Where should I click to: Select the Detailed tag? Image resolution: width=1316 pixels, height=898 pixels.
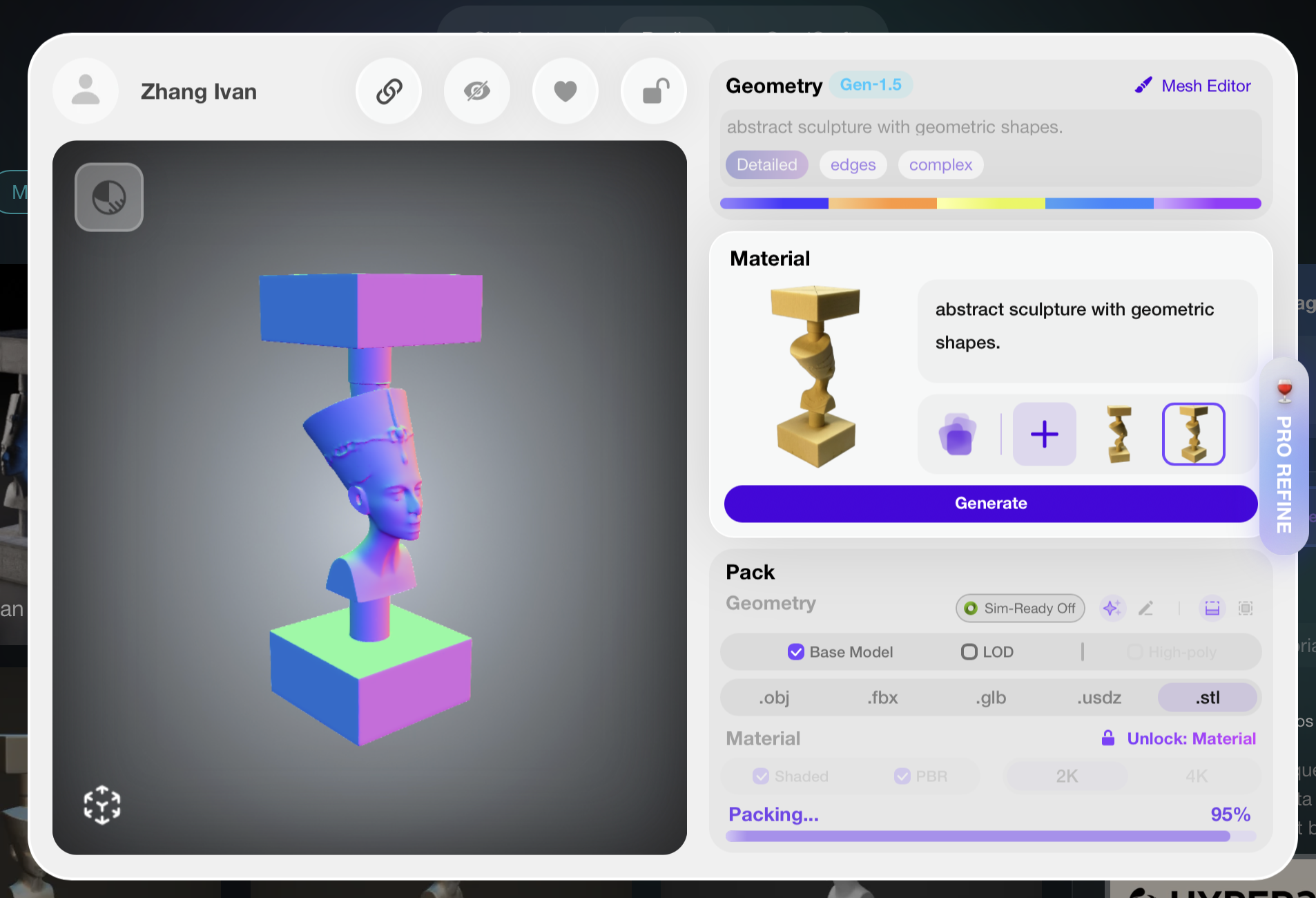click(766, 165)
